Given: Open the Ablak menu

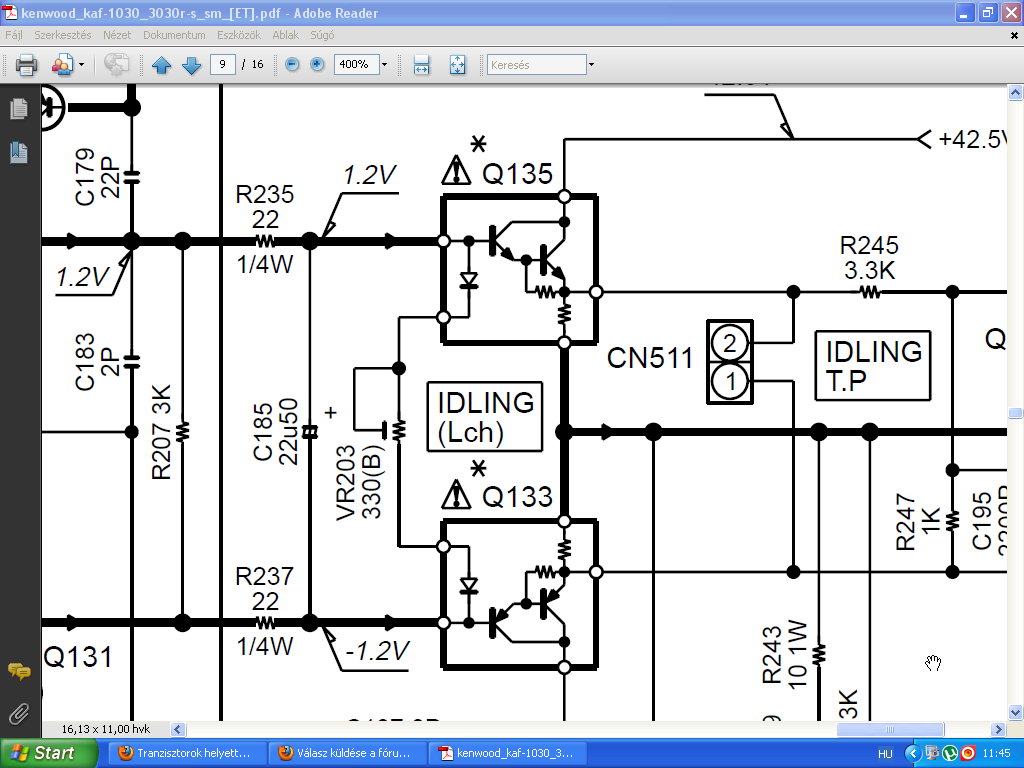Looking at the screenshot, I should 285,35.
